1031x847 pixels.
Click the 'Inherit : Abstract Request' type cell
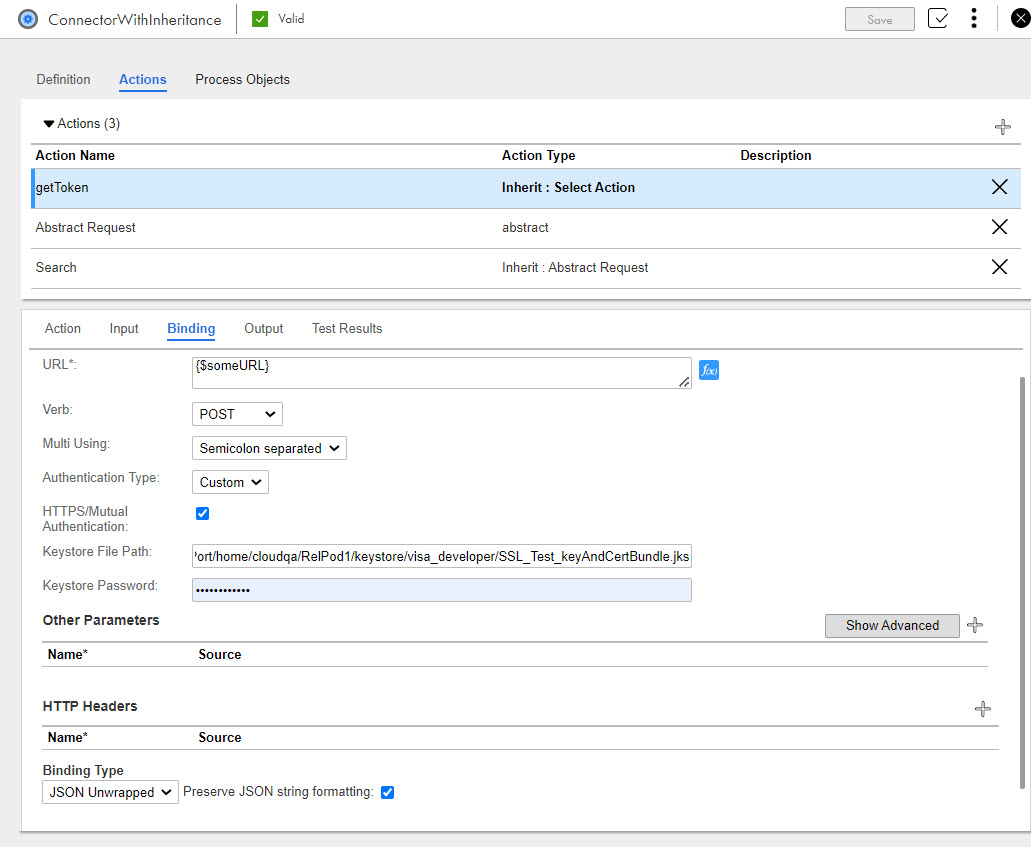(x=575, y=268)
